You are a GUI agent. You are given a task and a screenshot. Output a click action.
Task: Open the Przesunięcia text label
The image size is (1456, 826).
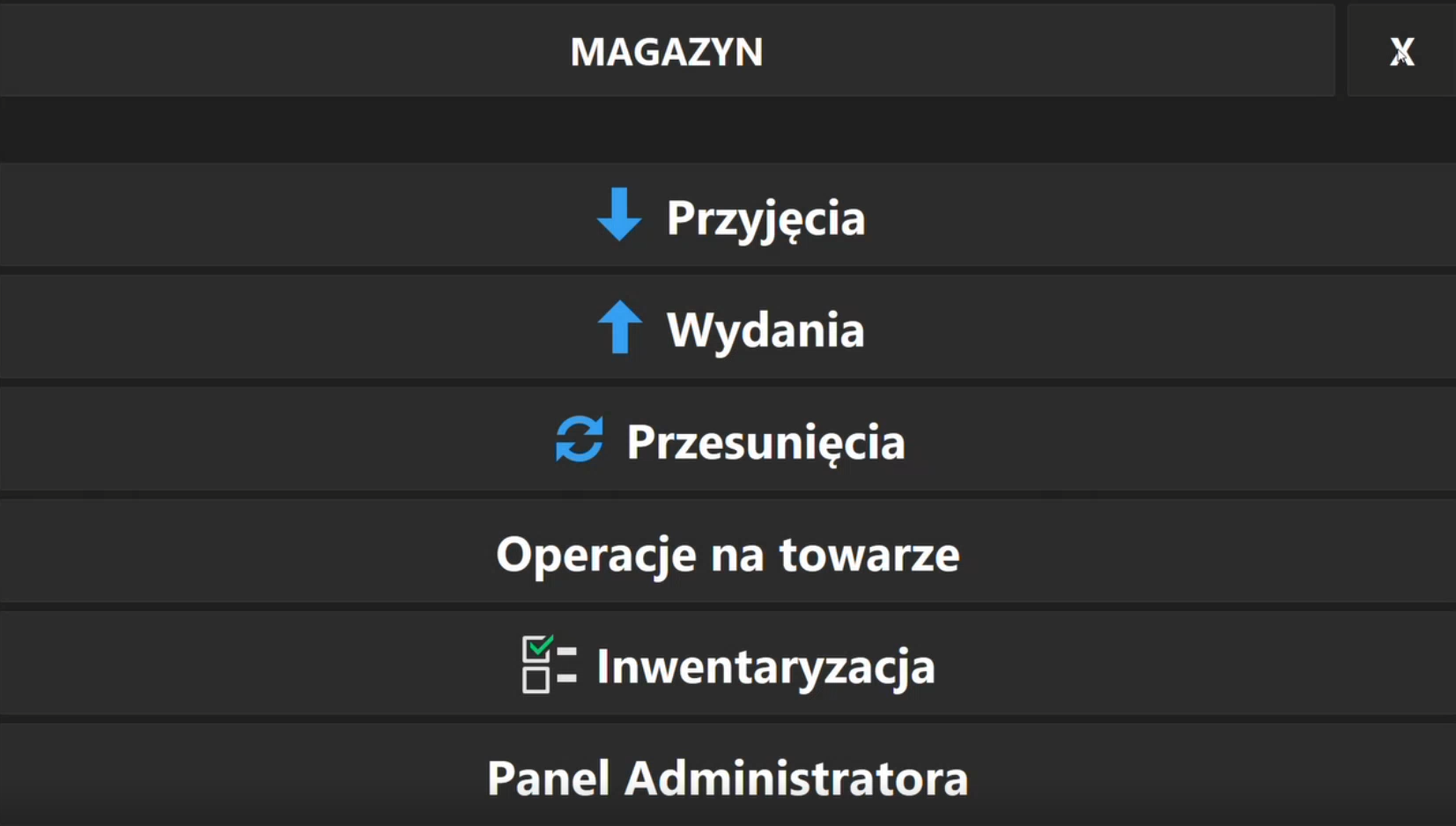click(765, 442)
